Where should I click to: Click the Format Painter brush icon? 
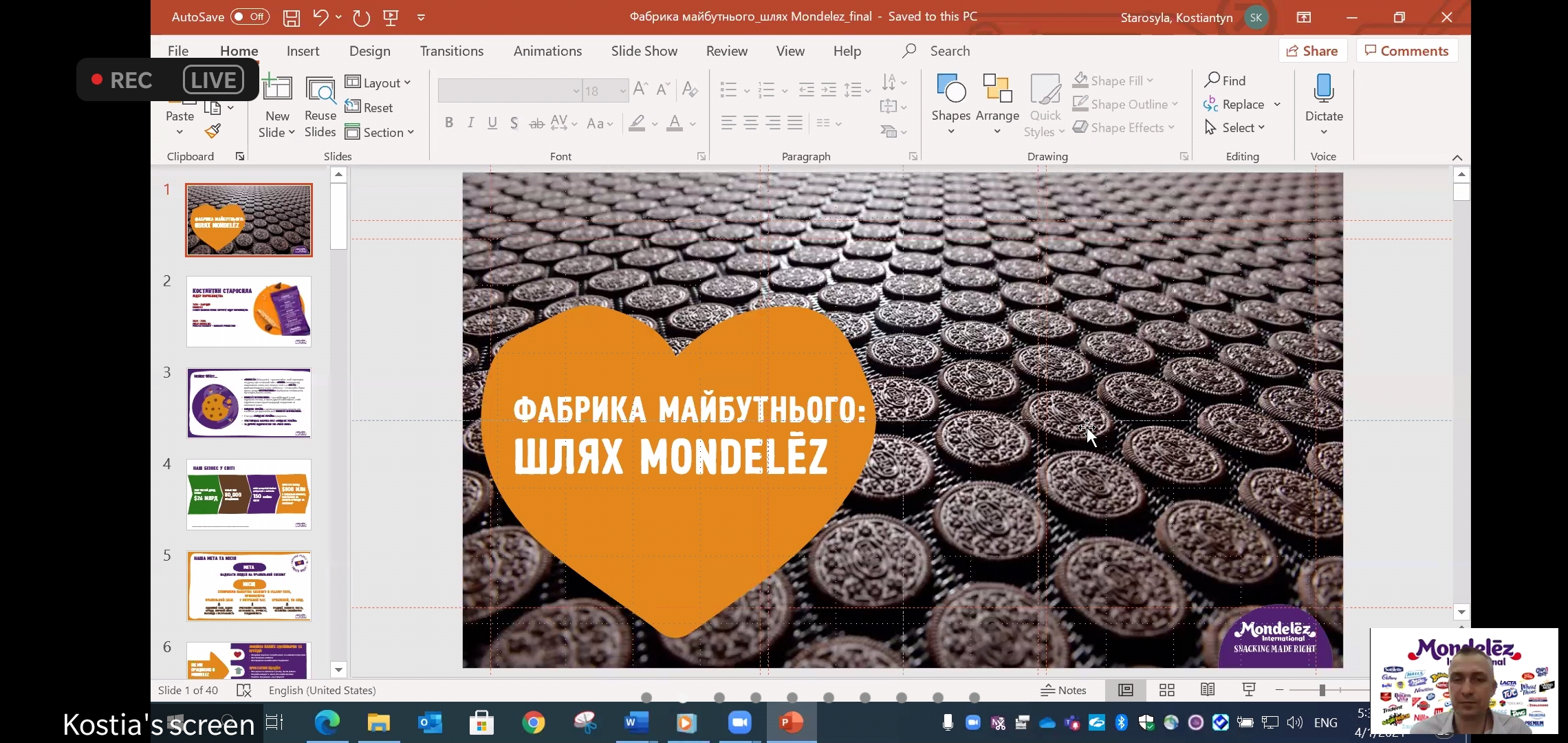pos(213,130)
